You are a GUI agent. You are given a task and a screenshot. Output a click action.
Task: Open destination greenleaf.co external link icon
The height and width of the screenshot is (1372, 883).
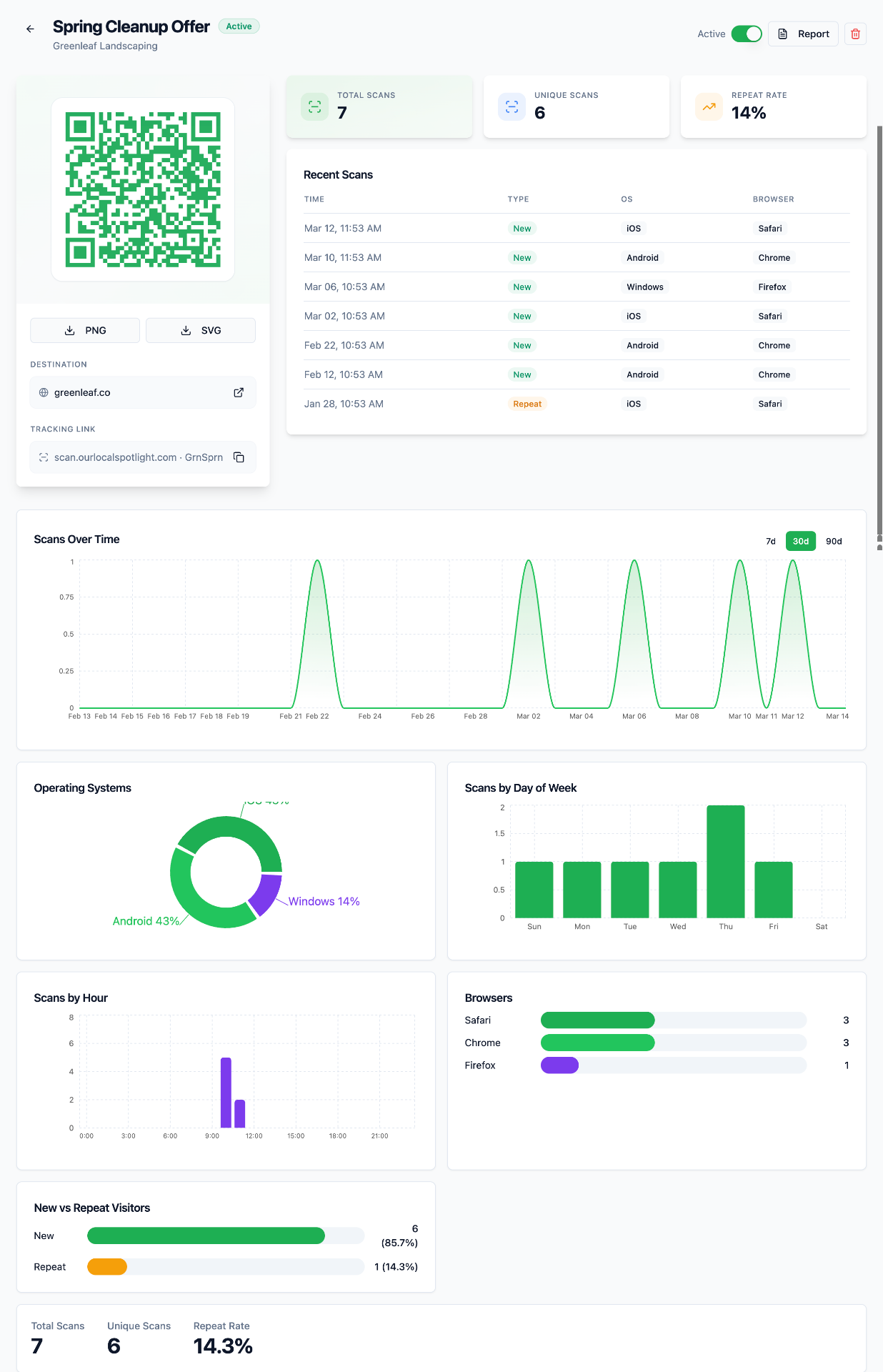point(239,392)
